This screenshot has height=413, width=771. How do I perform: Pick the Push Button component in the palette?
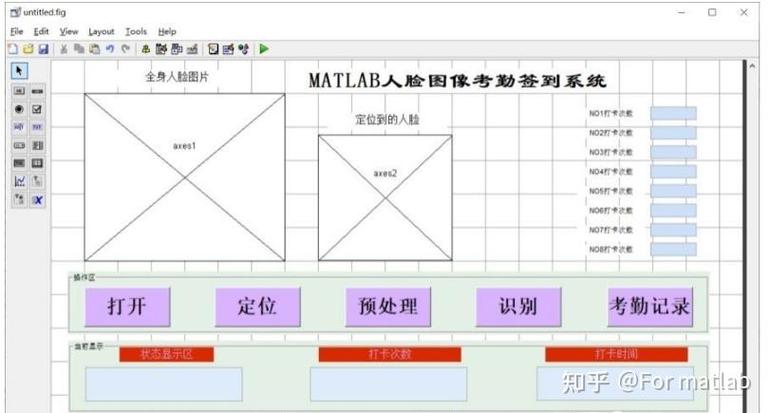tap(19, 91)
